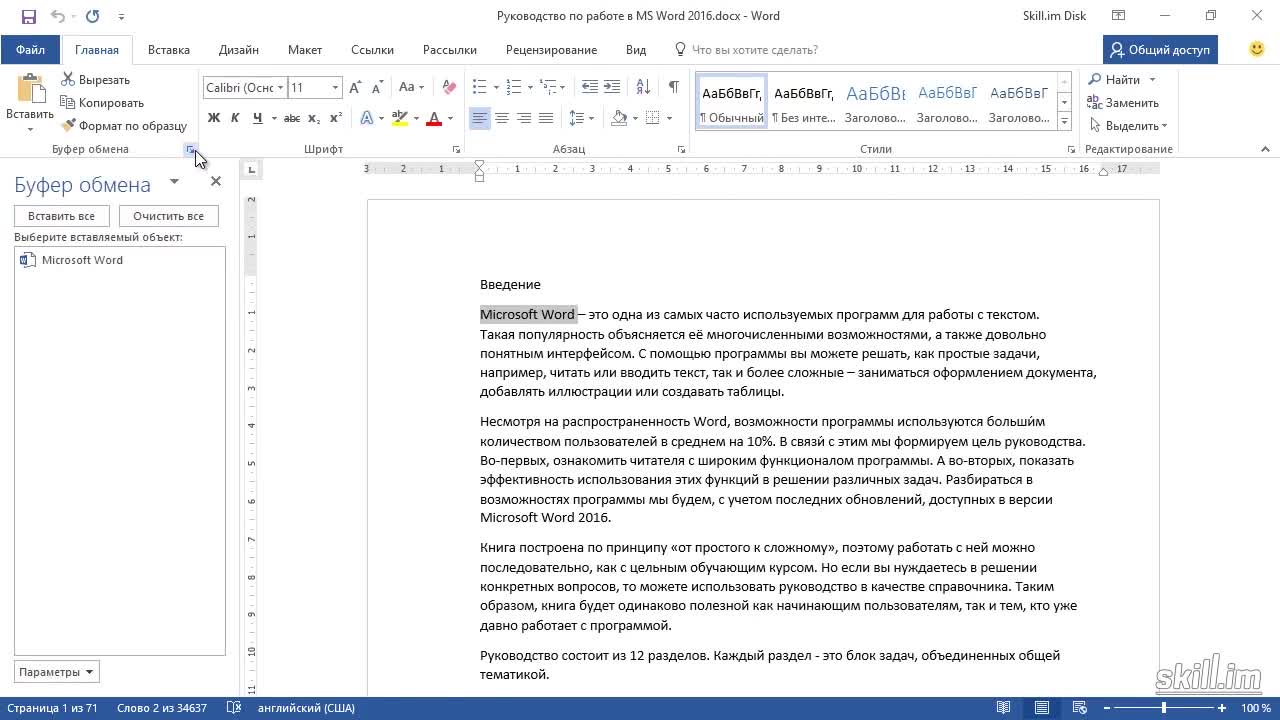The height and width of the screenshot is (720, 1280).
Task: Open the Change Case (Аа) dropdown
Action: click(411, 88)
